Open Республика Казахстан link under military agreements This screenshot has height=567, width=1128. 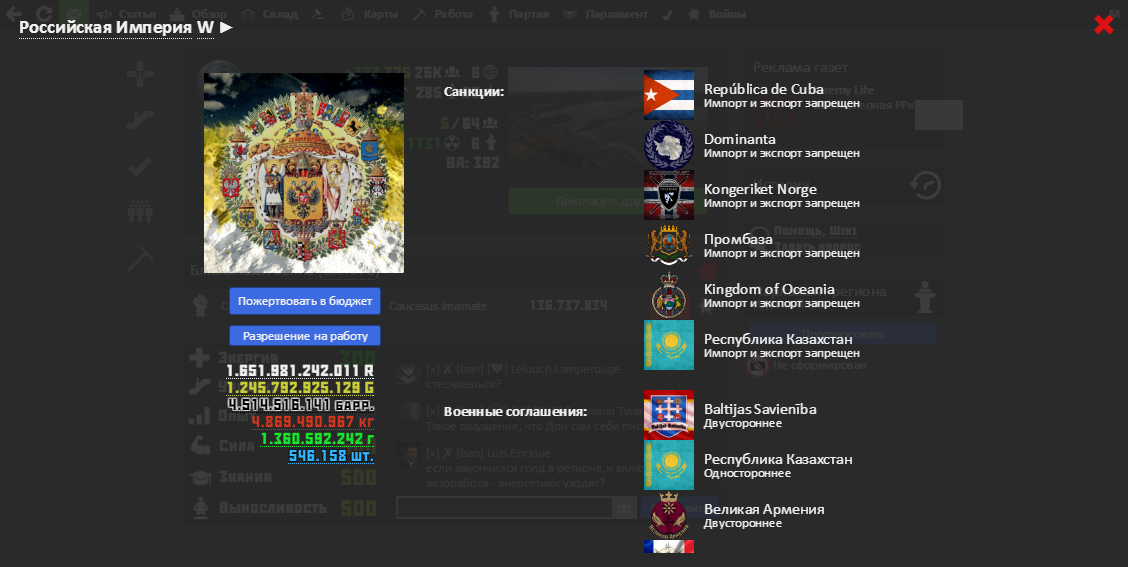point(778,459)
